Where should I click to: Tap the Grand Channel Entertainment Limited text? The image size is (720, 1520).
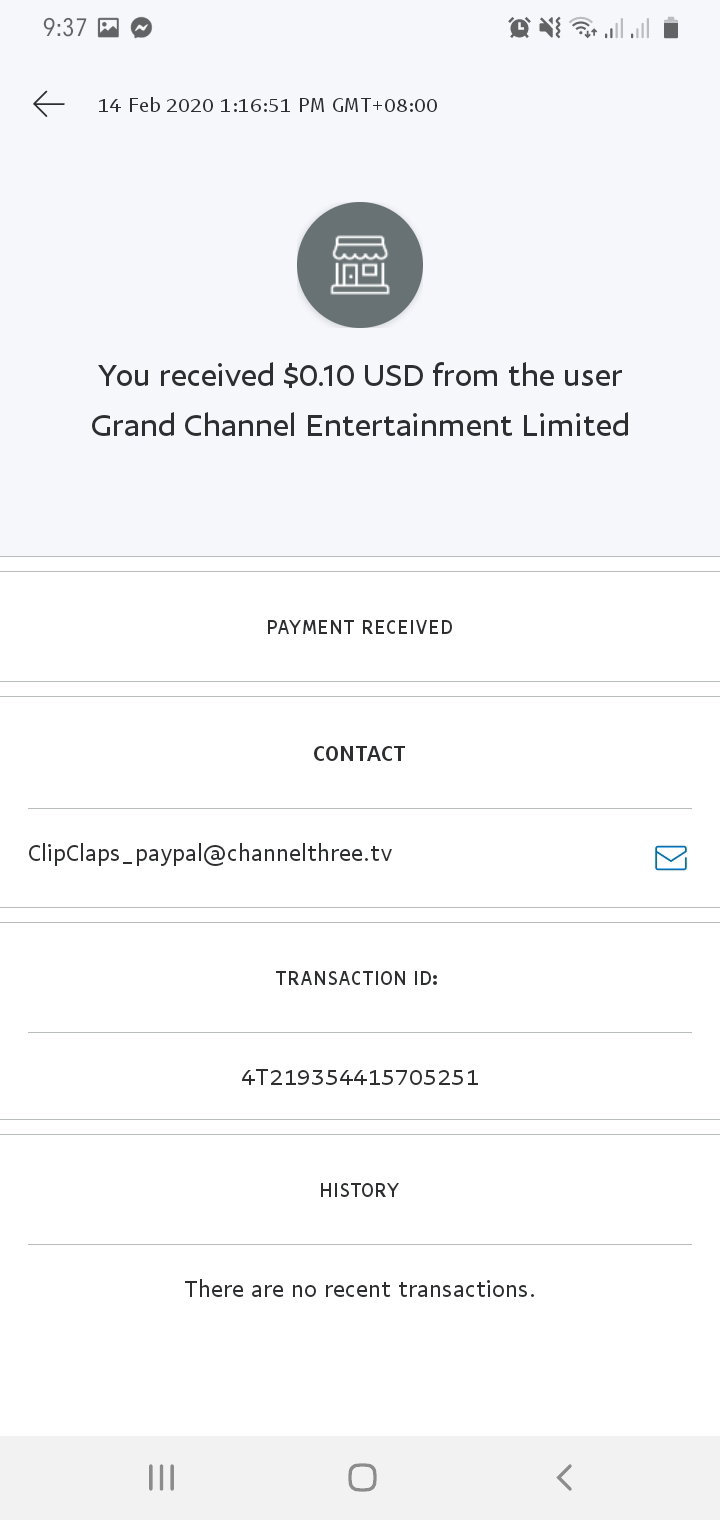click(360, 425)
